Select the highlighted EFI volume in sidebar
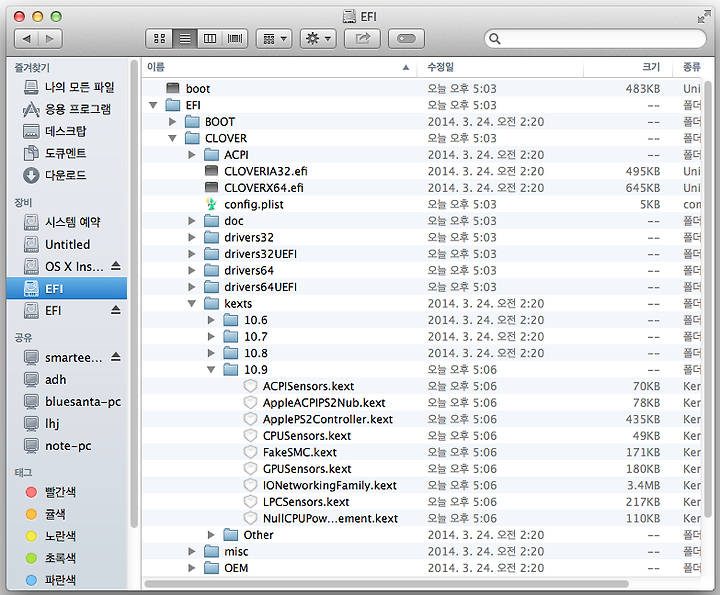The width and height of the screenshot is (720, 595). pyautogui.click(x=67, y=288)
